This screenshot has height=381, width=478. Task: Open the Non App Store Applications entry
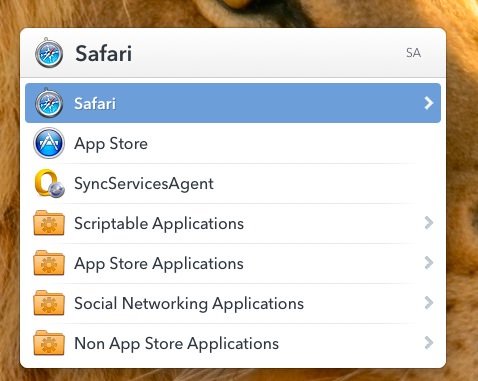(233, 343)
